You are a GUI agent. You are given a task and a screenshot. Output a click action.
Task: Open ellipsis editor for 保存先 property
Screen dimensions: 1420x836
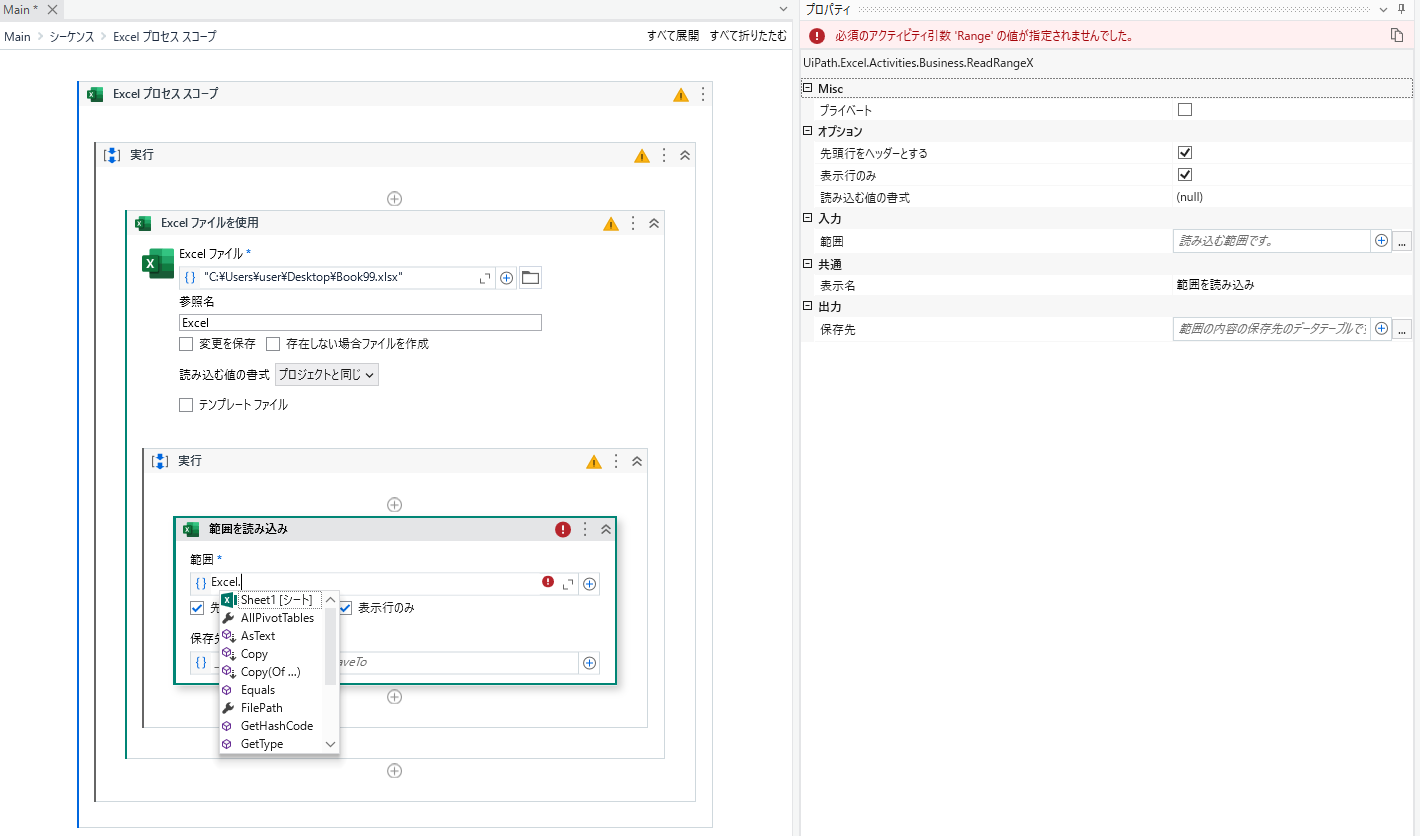click(x=1402, y=329)
